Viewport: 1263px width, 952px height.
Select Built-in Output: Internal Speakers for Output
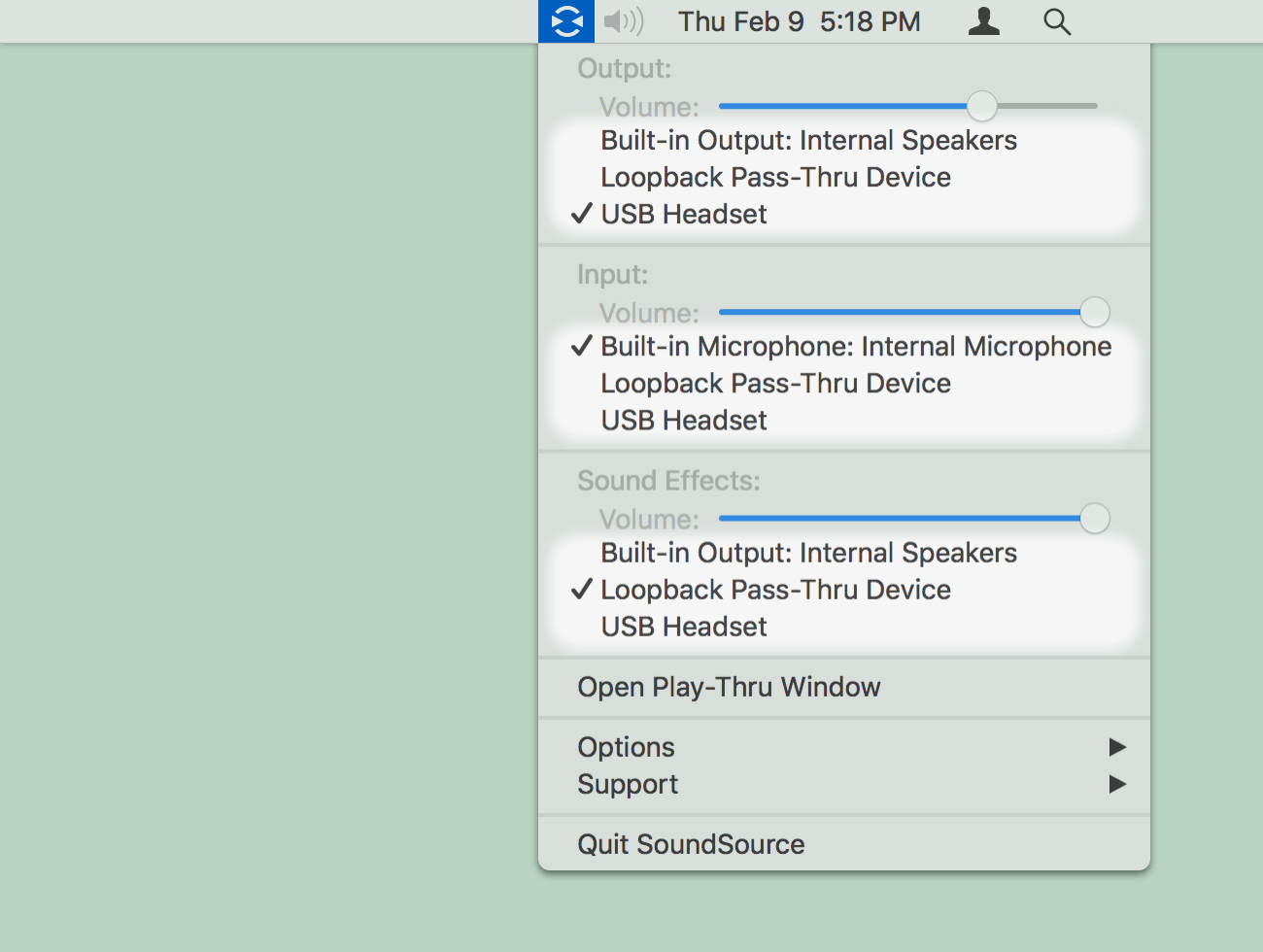point(844,141)
